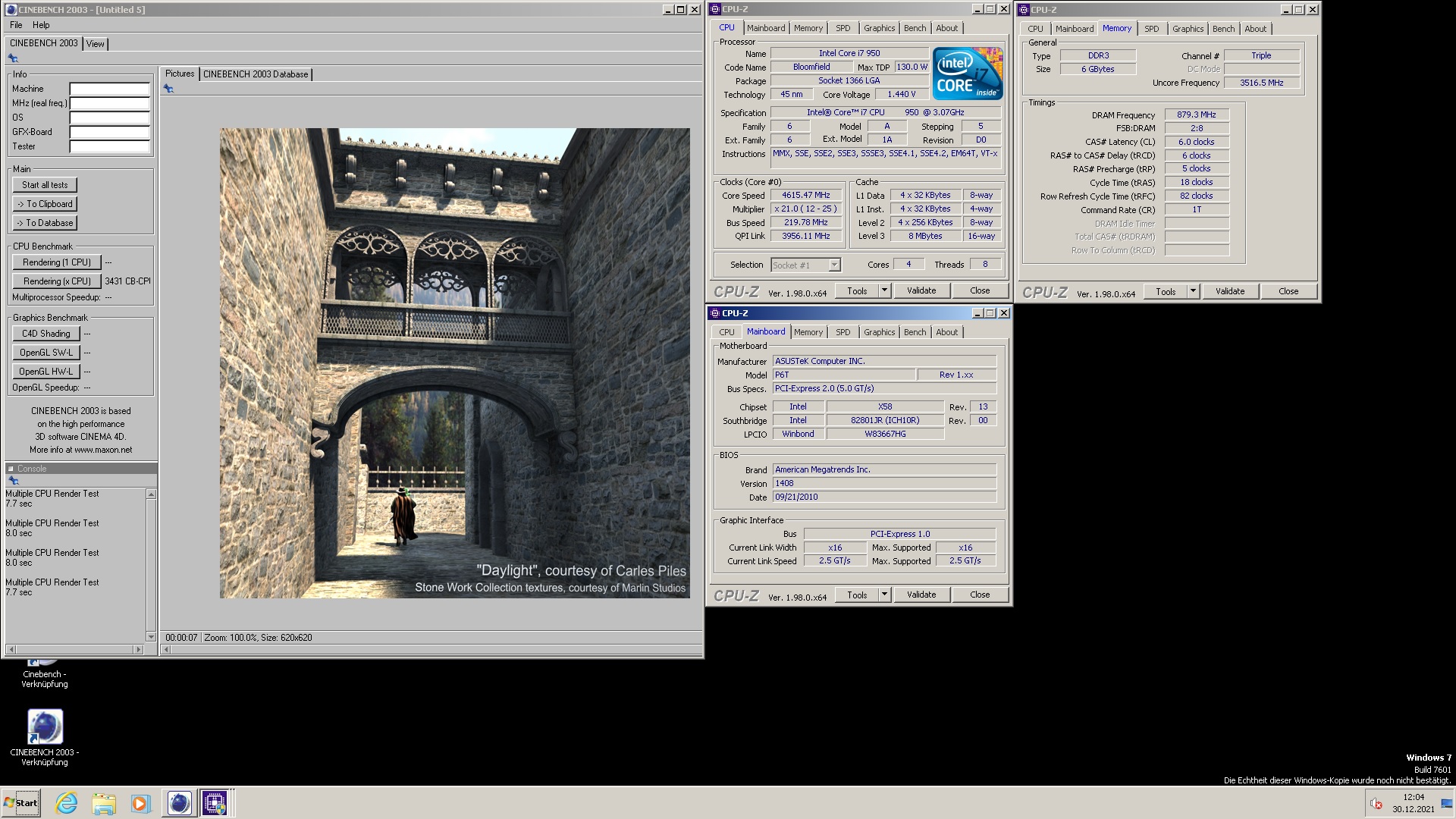Open CINEBENCH 2003 Verknüpfung desktop icon

coord(45,738)
